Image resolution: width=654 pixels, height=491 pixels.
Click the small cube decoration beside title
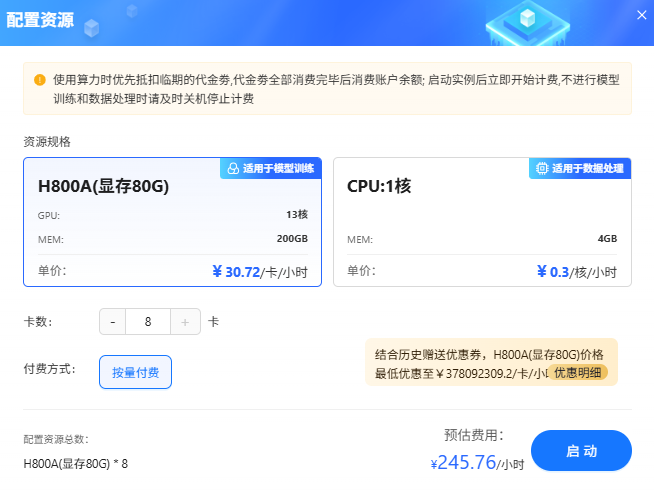91,28
